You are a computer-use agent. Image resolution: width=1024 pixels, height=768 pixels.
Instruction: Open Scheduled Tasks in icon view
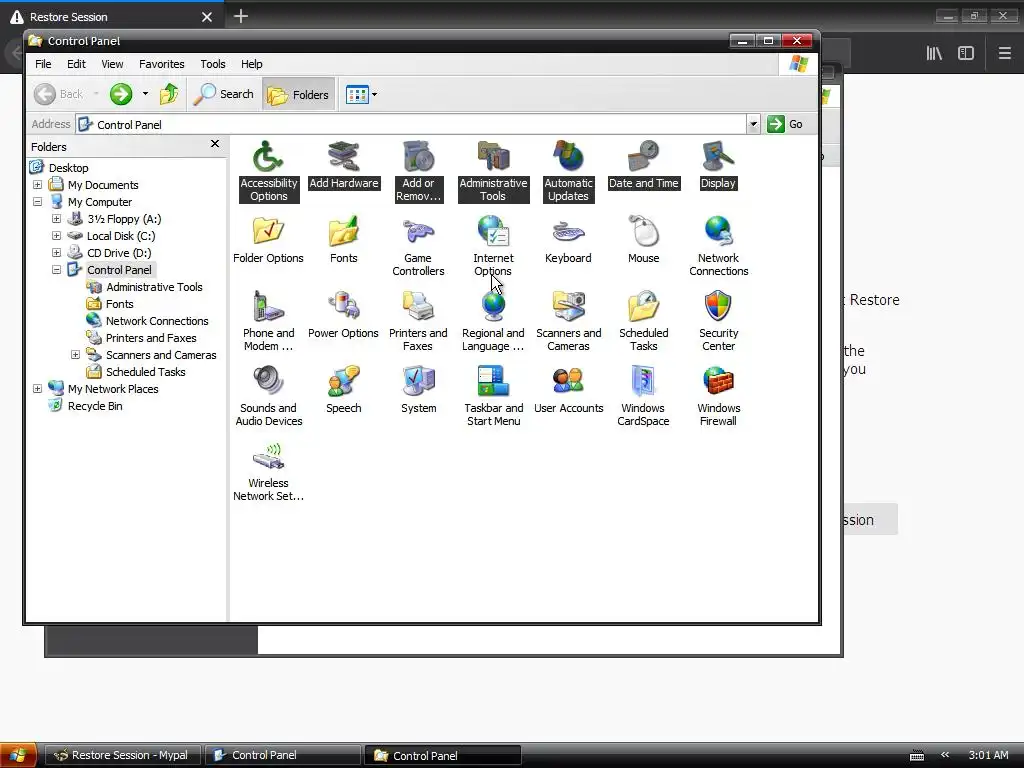[643, 321]
